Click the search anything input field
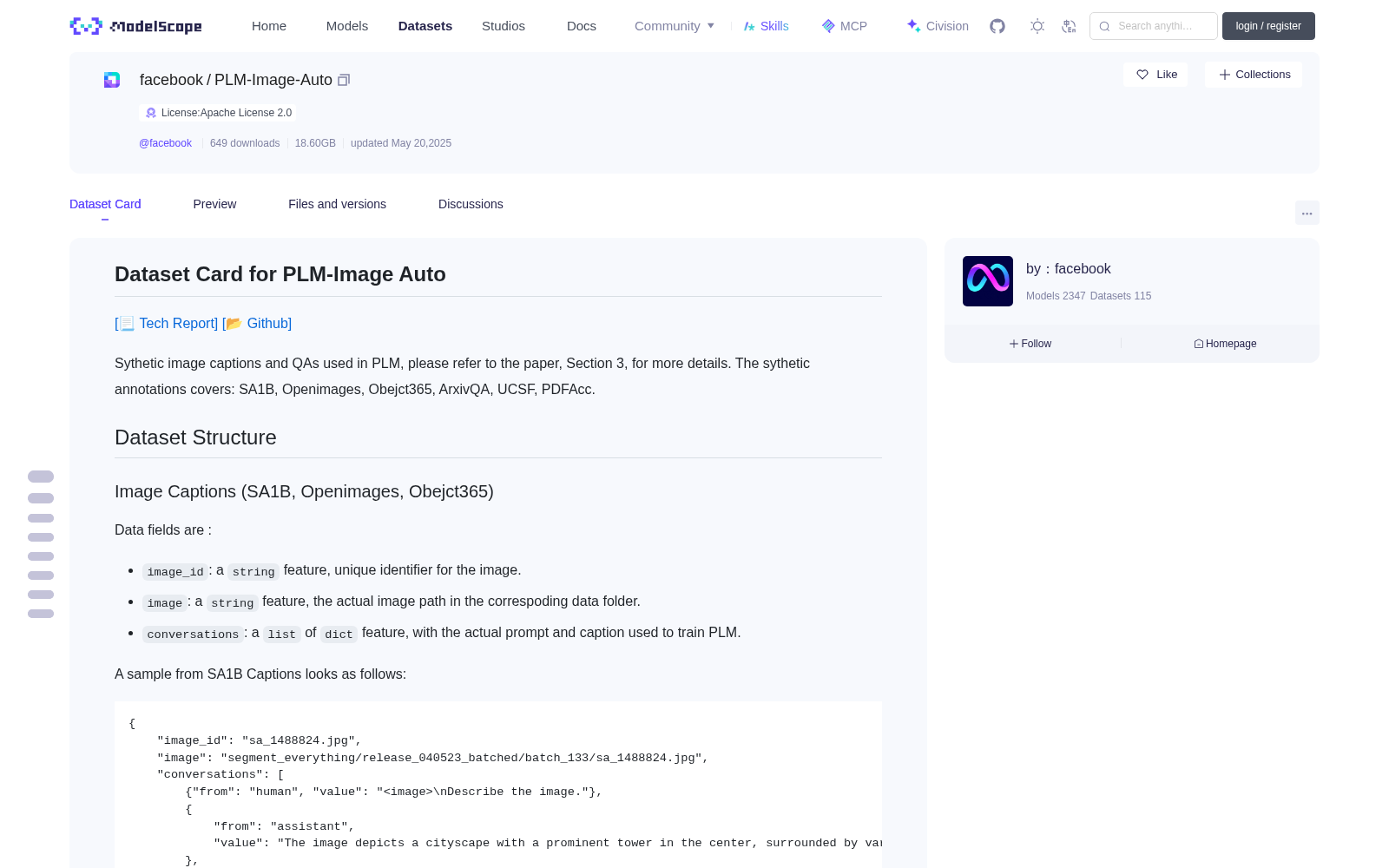 point(1154,26)
